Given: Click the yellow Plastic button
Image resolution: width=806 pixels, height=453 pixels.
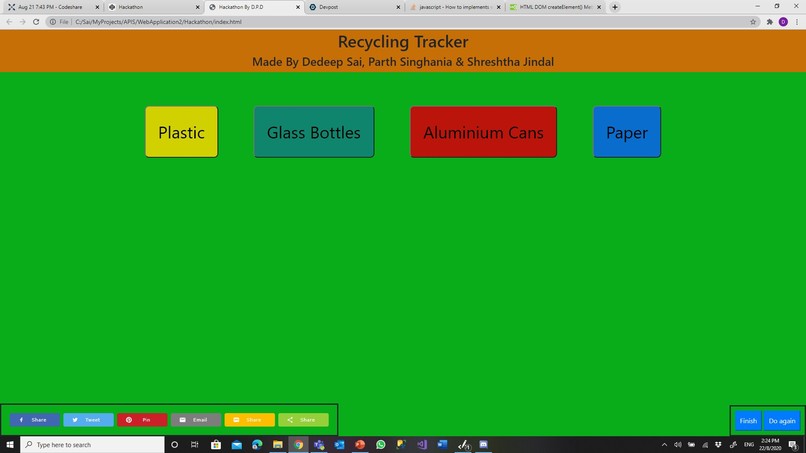Looking at the screenshot, I should click(x=181, y=132).
